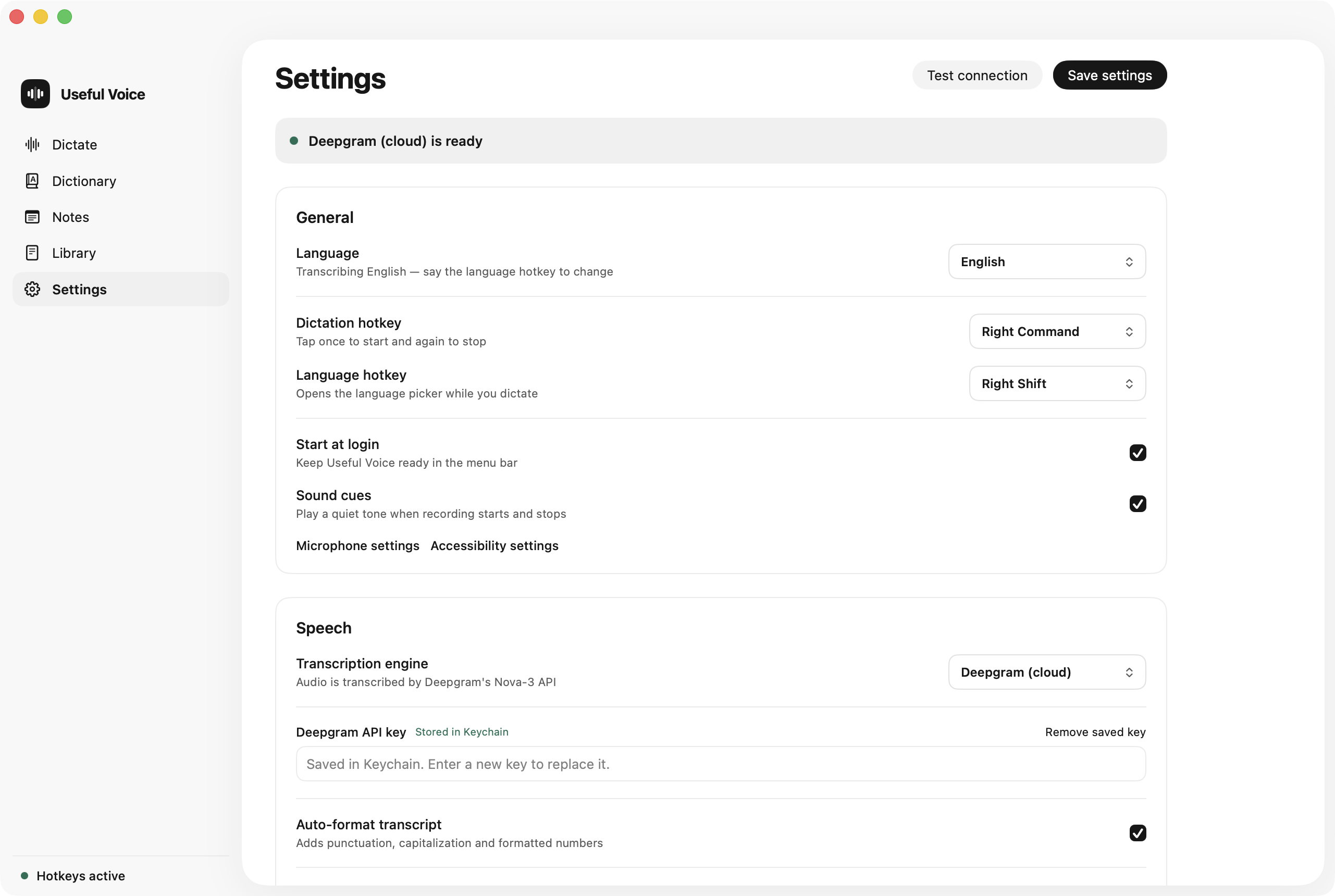Change the Dictation hotkey Right Command dropdown
Image resolution: width=1335 pixels, height=896 pixels.
pyautogui.click(x=1057, y=331)
